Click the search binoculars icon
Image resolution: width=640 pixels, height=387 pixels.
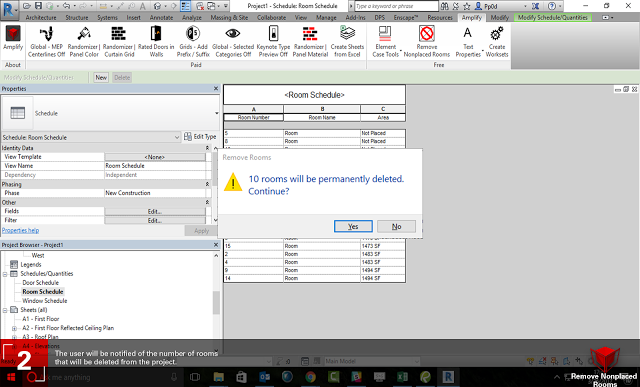tap(444, 6)
